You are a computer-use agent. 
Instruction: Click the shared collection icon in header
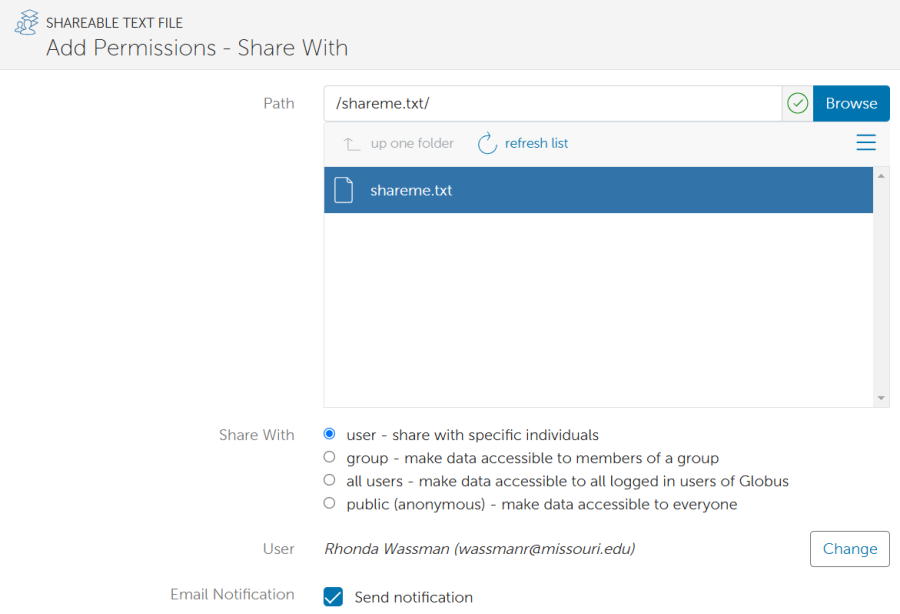click(x=26, y=23)
